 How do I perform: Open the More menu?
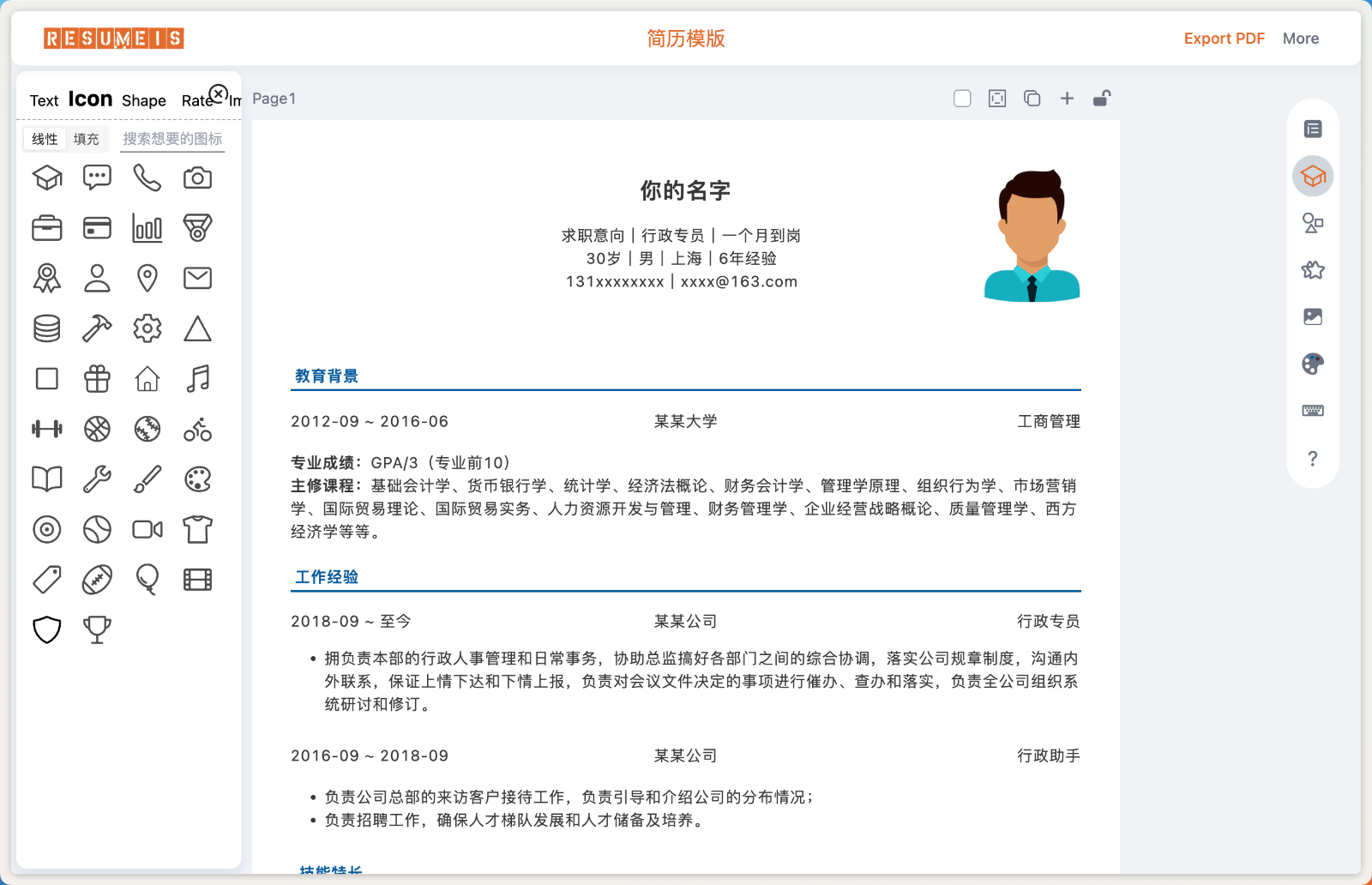(1300, 39)
